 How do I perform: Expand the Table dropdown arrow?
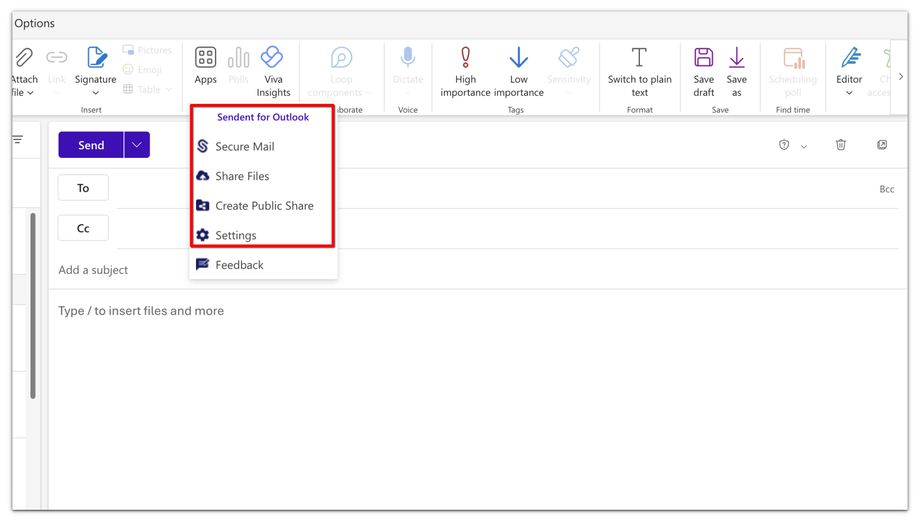coord(168,89)
